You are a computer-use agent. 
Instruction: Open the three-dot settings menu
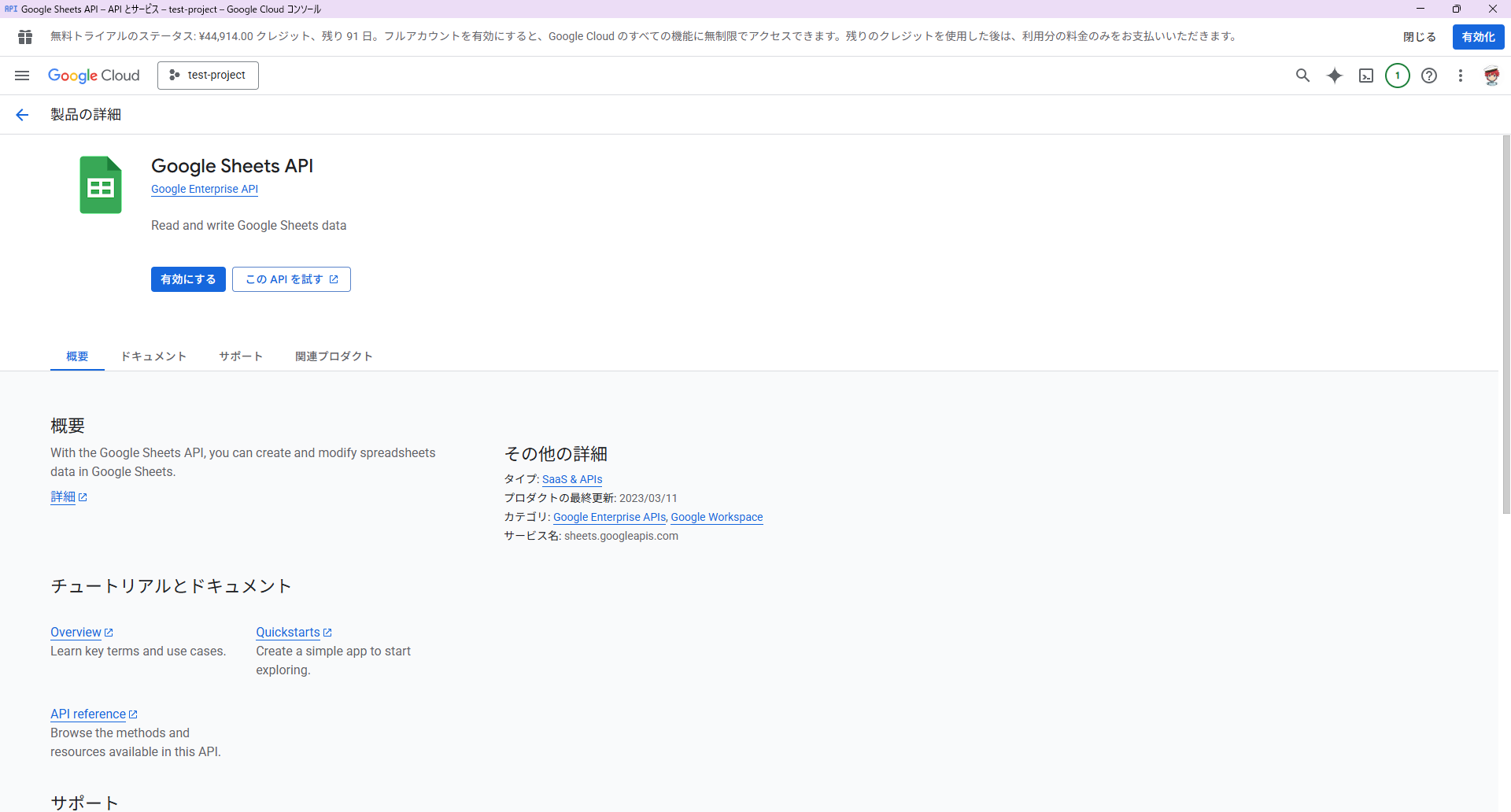(x=1461, y=76)
